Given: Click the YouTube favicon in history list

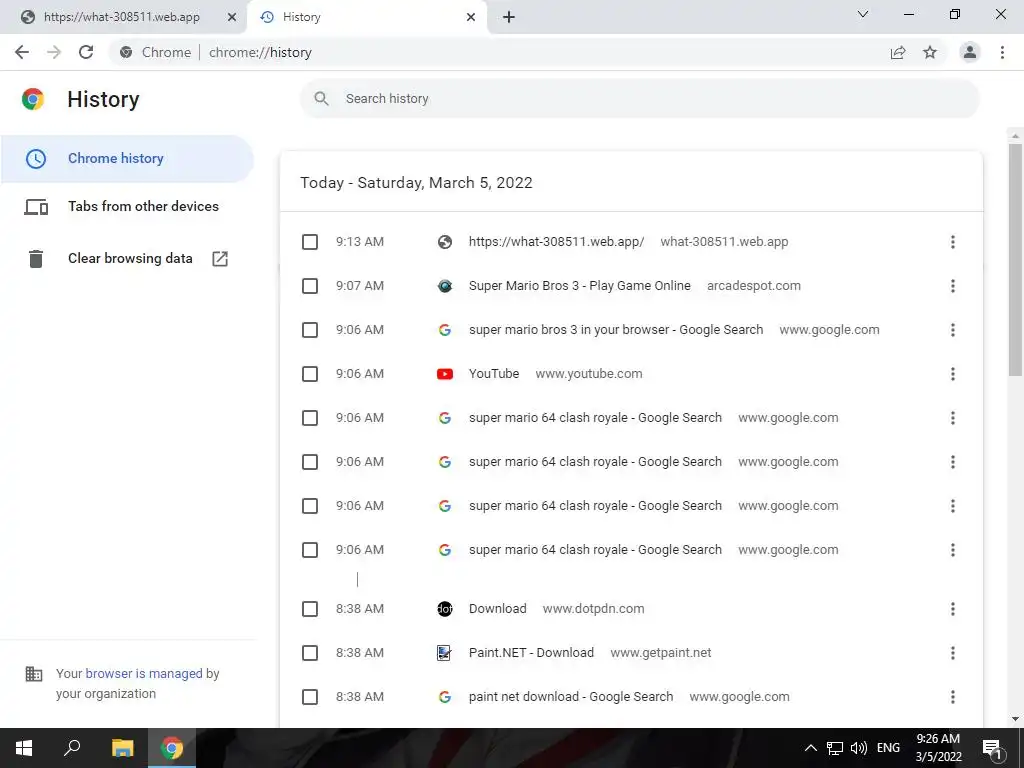Looking at the screenshot, I should [x=445, y=374].
